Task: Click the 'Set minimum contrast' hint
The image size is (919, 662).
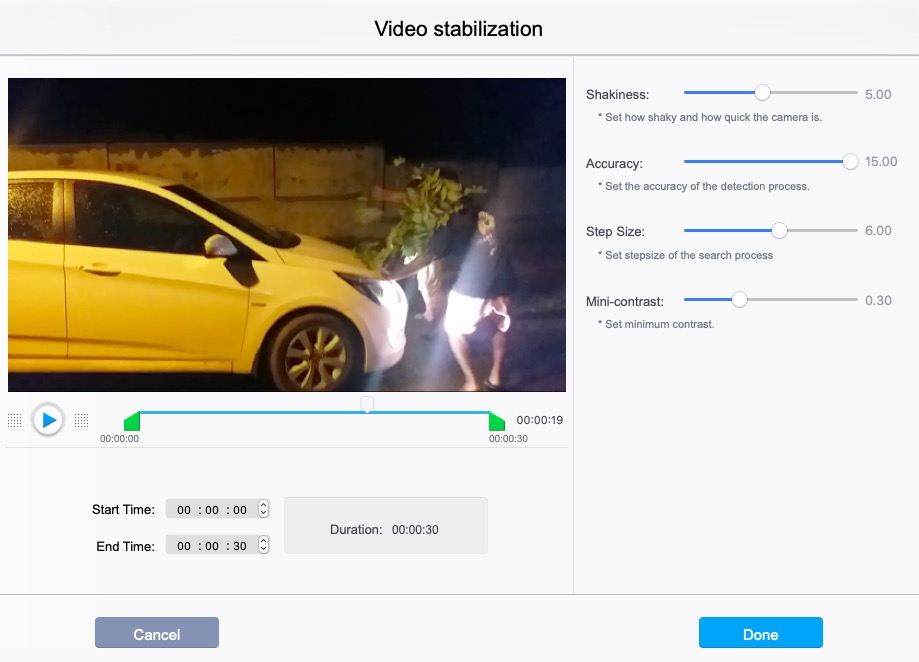Action: (656, 325)
